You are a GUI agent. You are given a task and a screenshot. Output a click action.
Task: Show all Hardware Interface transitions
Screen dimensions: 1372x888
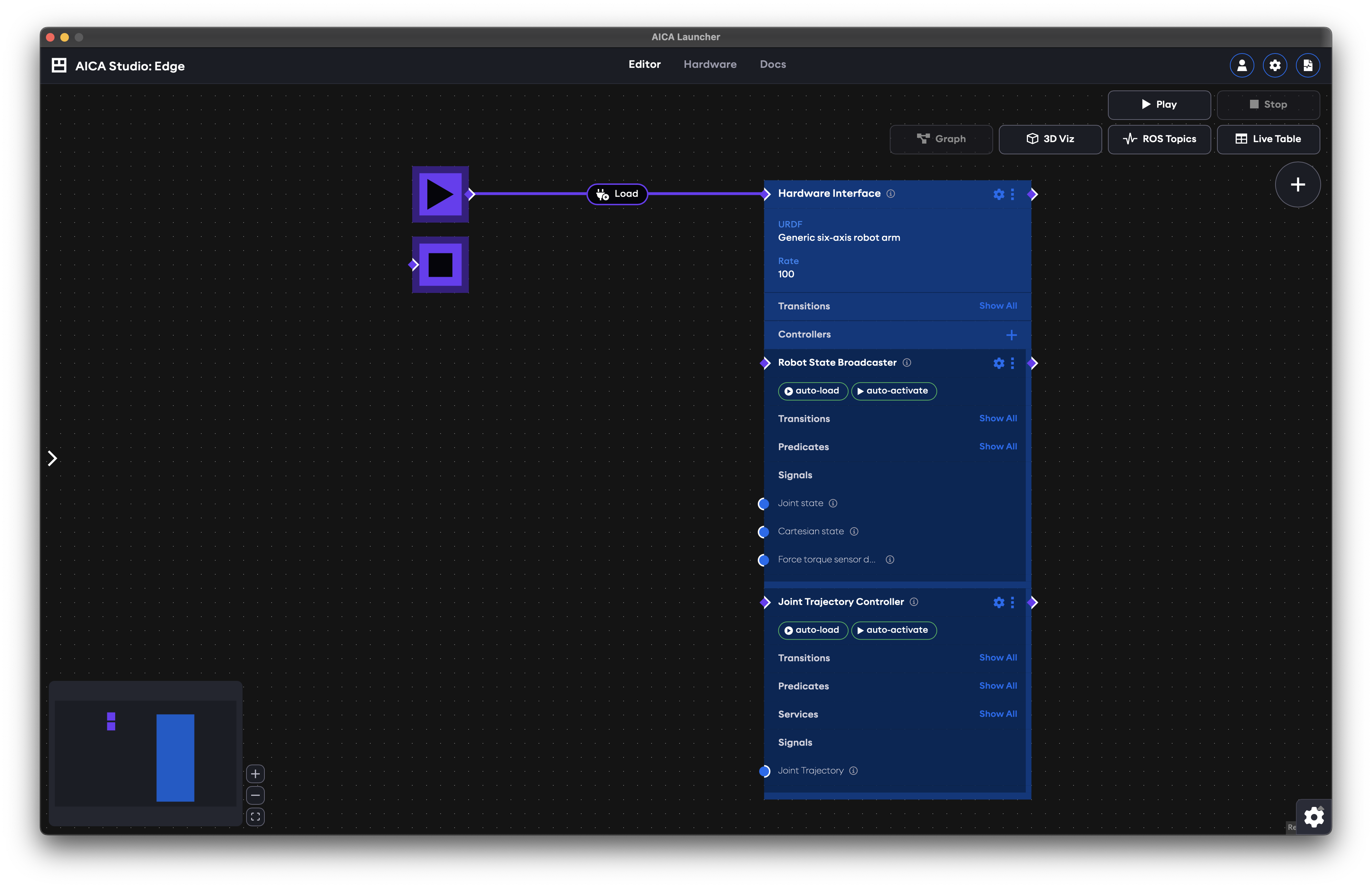[997, 305]
